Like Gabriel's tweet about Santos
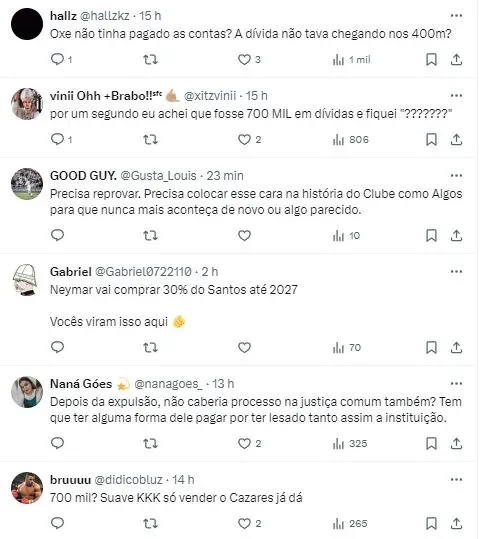The image size is (480, 539). pyautogui.click(x=244, y=348)
